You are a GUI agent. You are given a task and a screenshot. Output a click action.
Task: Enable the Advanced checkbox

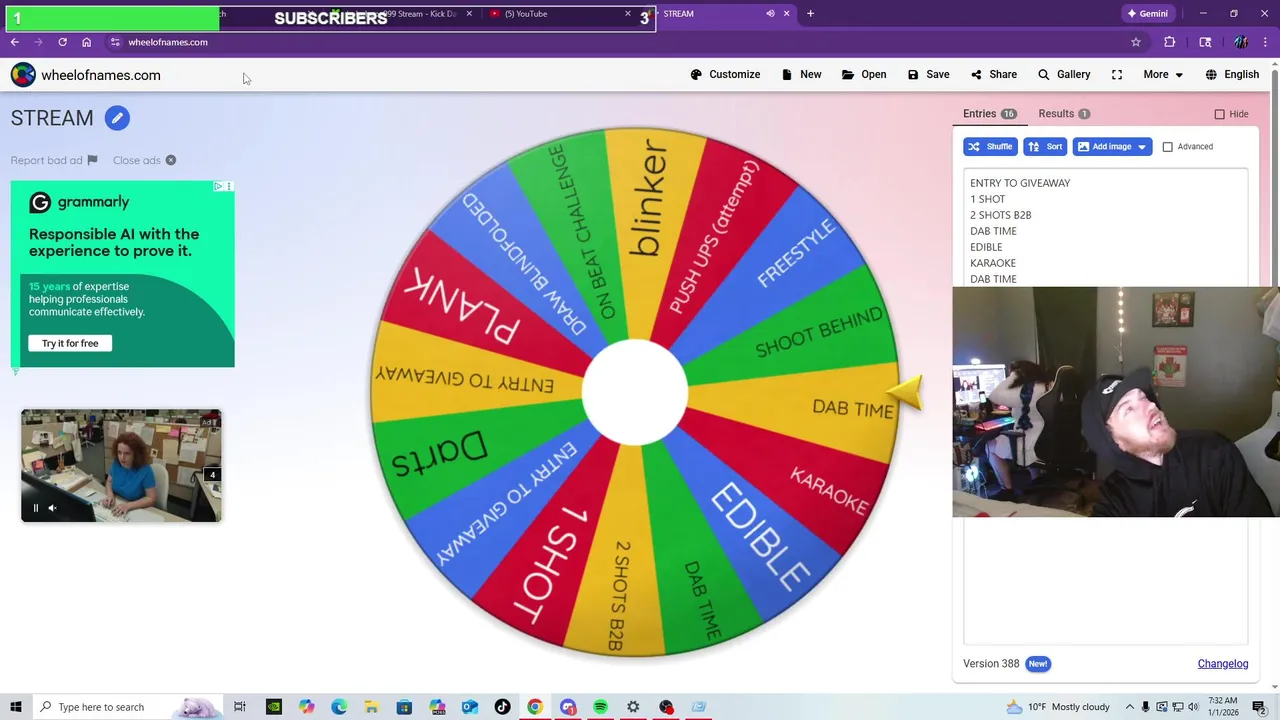point(1167,147)
